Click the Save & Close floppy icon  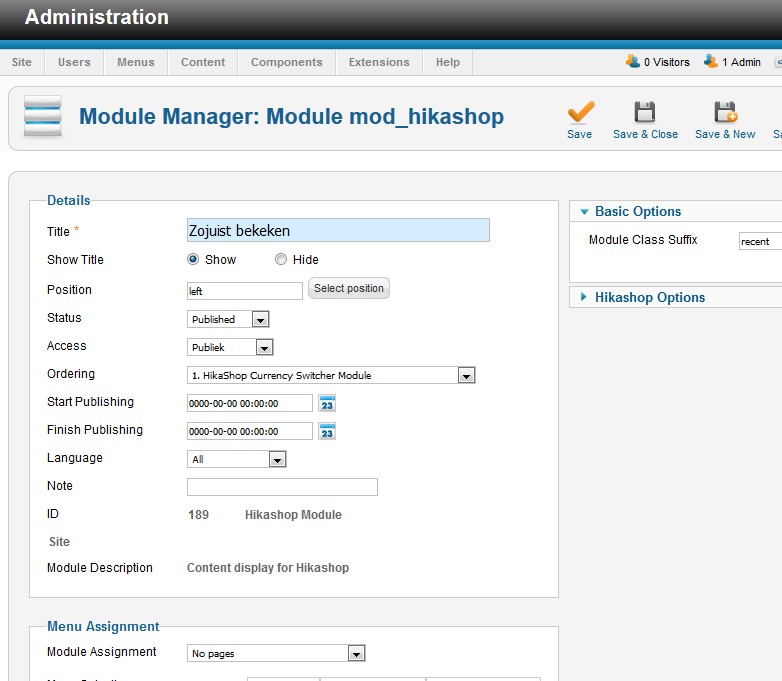pos(645,111)
